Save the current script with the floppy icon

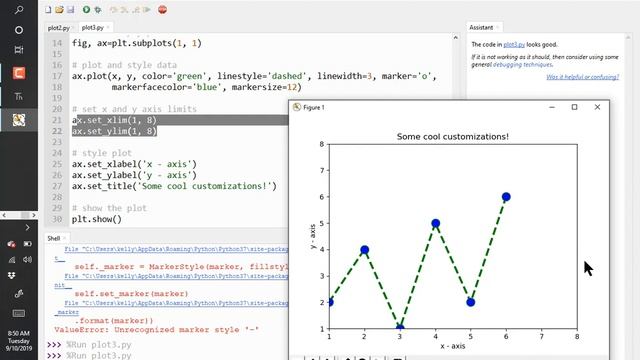click(x=71, y=9)
